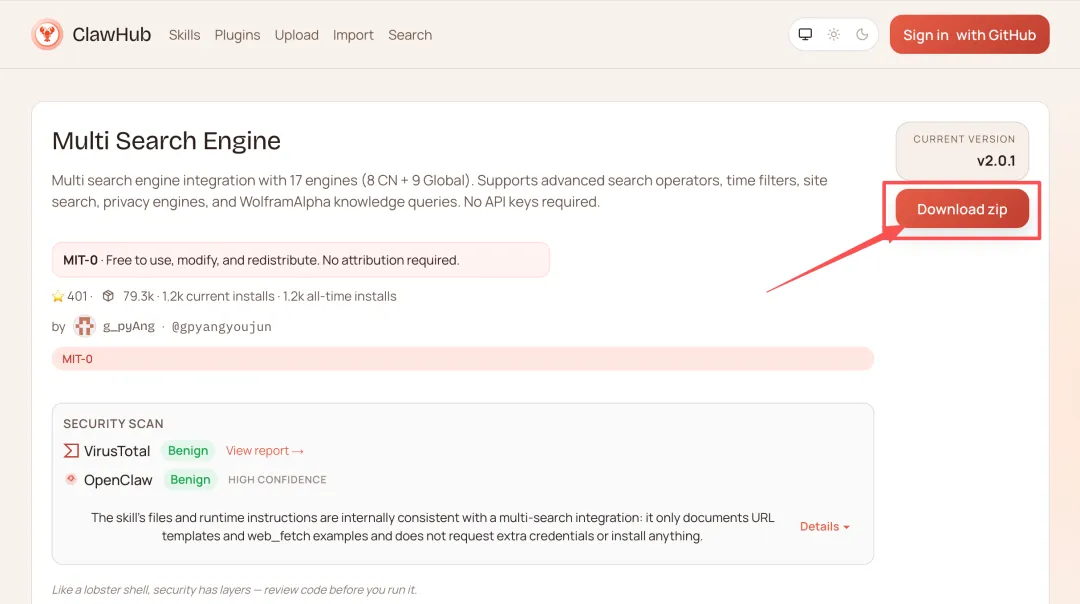The image size is (1080, 604).
Task: Click the Download zip button
Action: (x=962, y=209)
